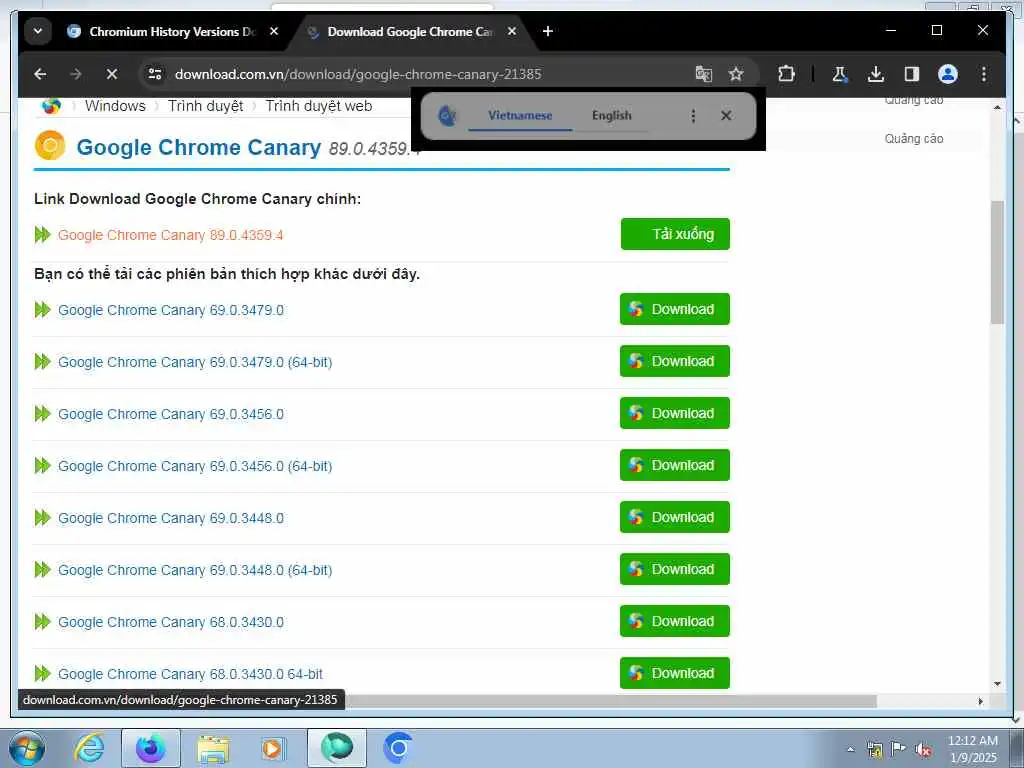
Task: Open the Windows breadcrumb link
Action: (115, 106)
